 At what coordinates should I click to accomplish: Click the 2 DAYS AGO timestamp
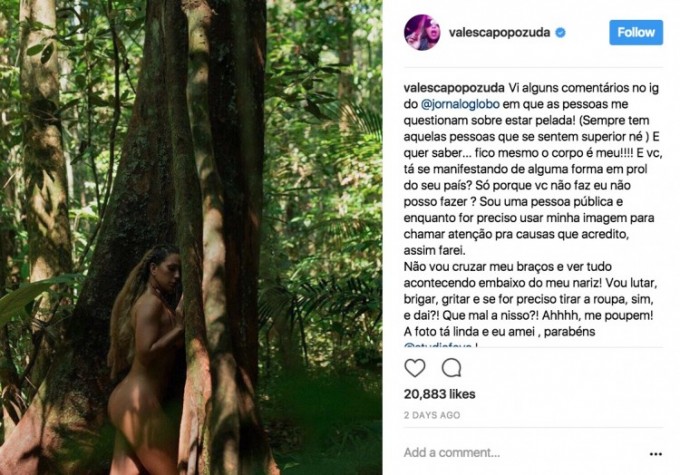(x=432, y=415)
